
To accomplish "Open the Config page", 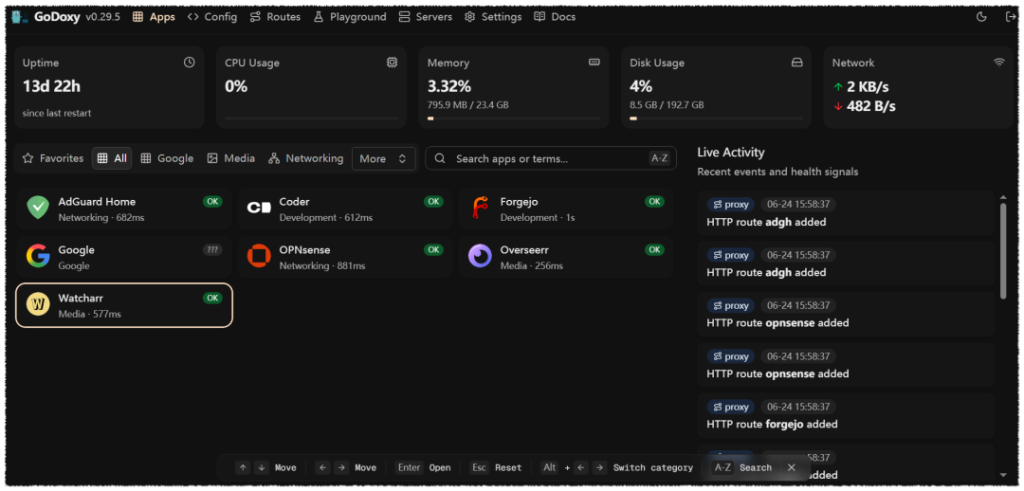I will tap(212, 17).
